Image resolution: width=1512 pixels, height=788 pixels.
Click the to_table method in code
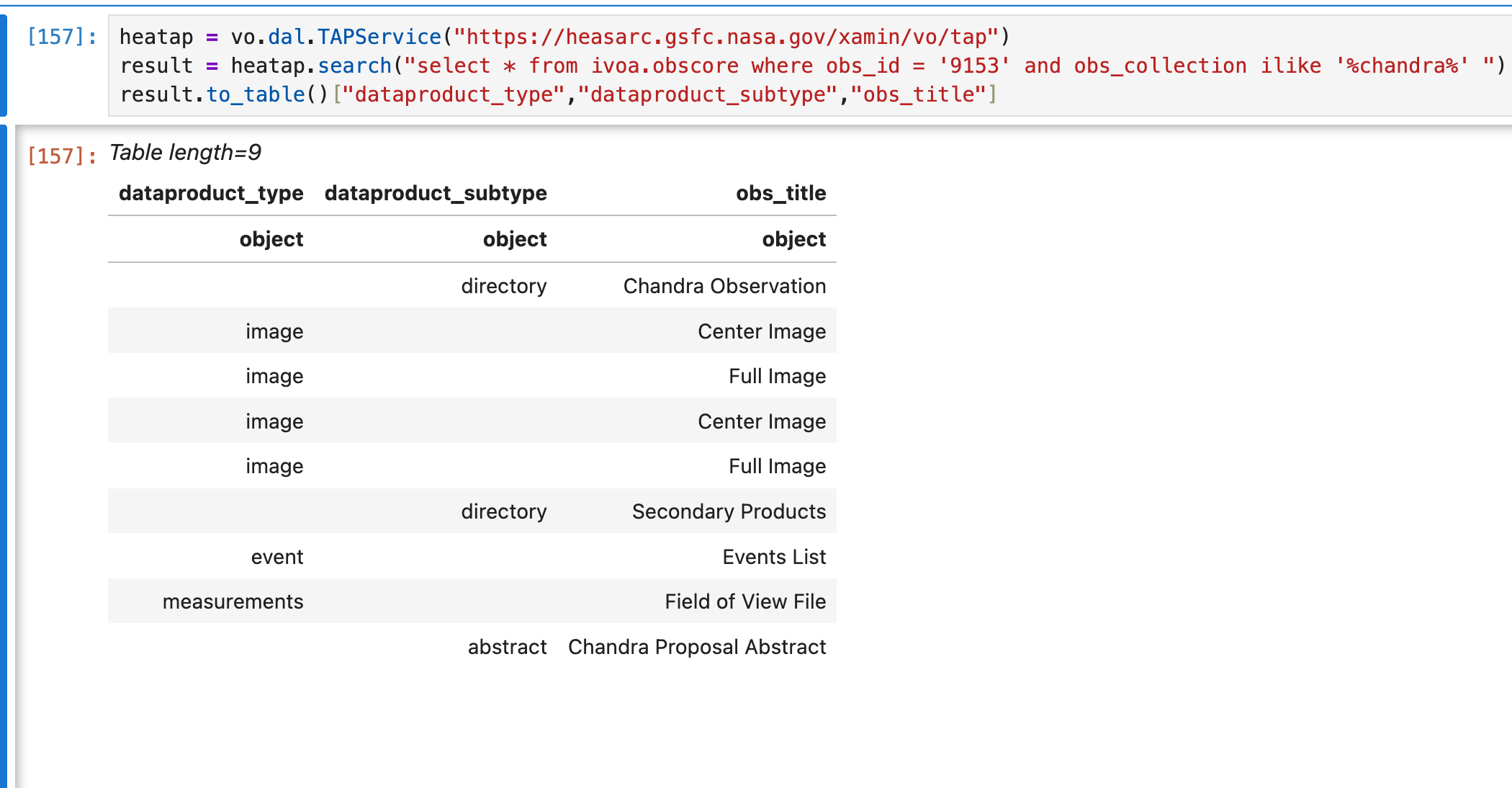[256, 94]
